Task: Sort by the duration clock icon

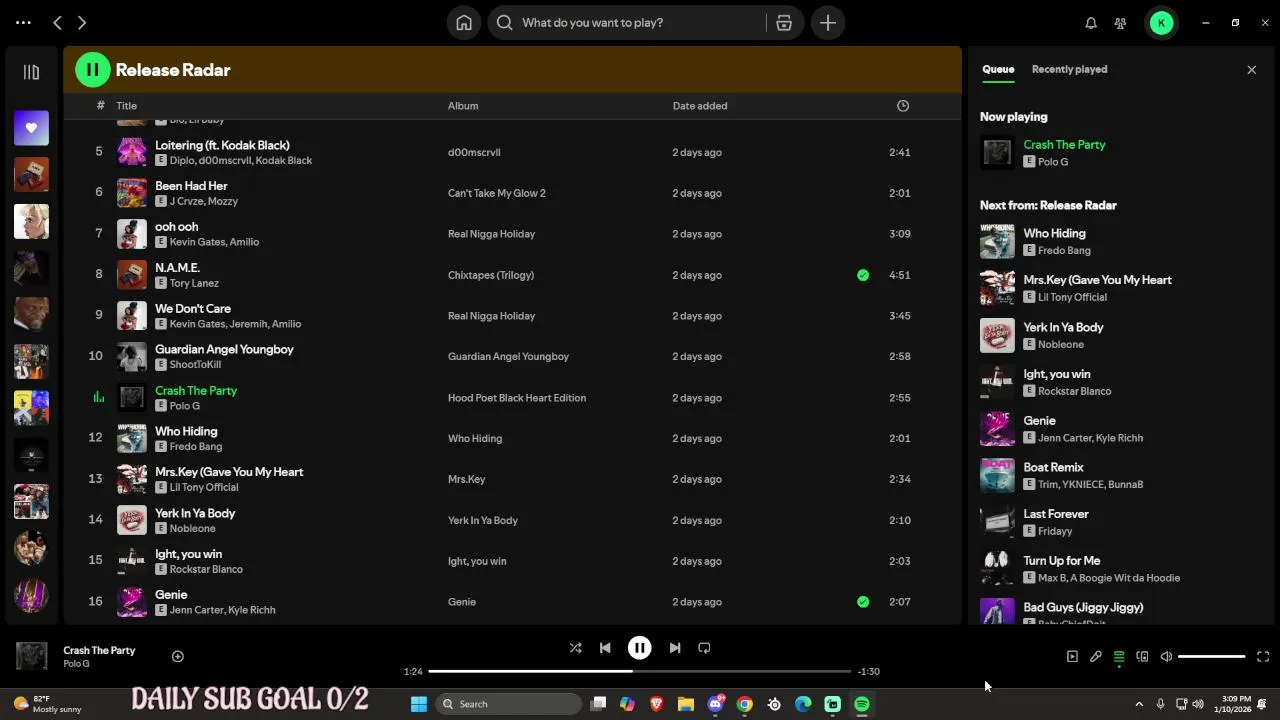Action: click(903, 106)
